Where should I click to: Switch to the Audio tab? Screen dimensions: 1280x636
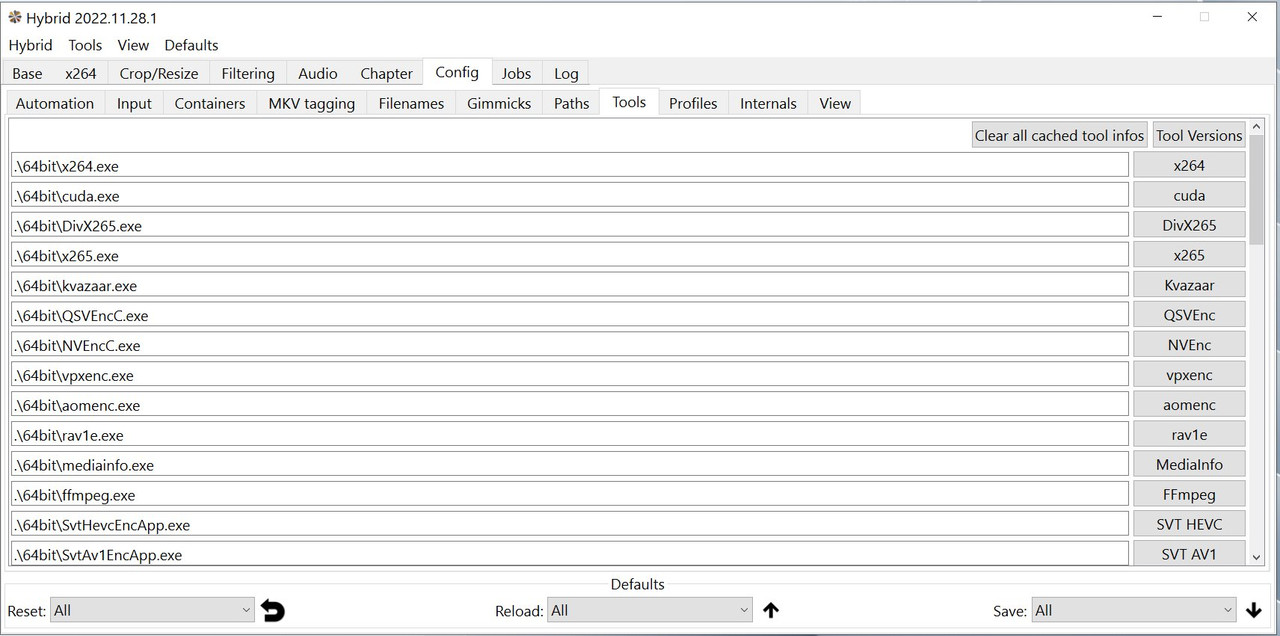click(318, 73)
